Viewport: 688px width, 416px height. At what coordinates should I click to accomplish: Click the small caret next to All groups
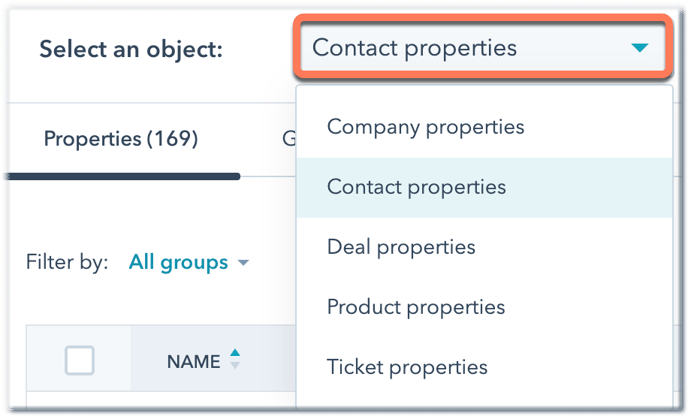pos(243,264)
